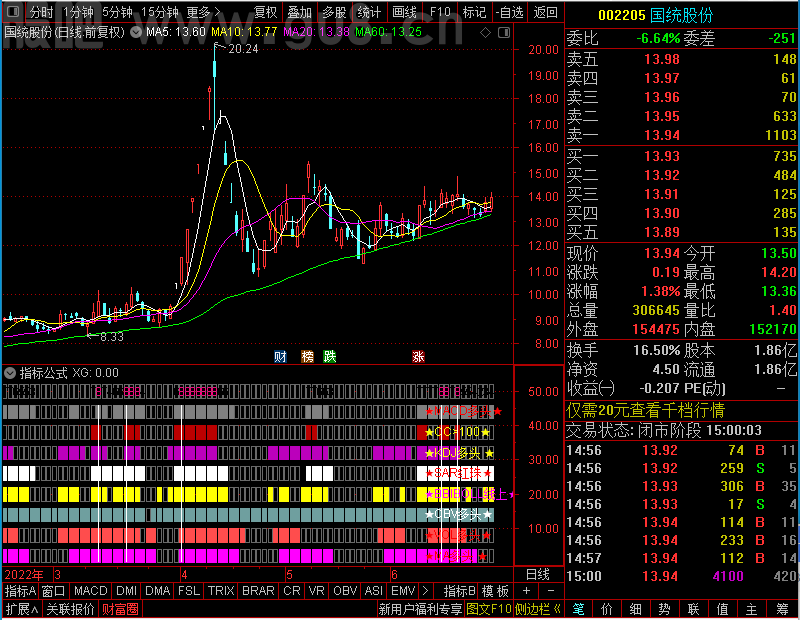Zoom out chart with the − button
The image size is (800, 620).
[551, 591]
